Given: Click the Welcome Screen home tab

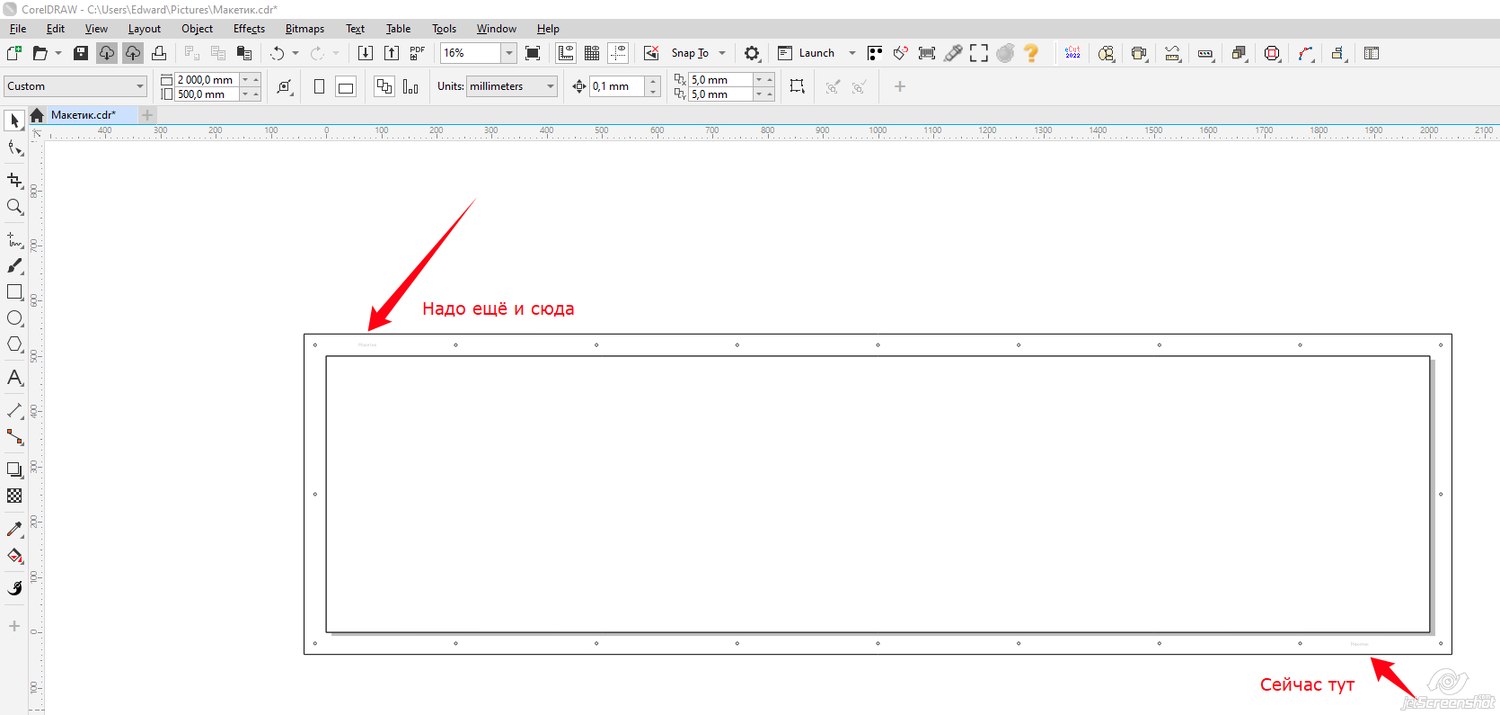Looking at the screenshot, I should 36,115.
